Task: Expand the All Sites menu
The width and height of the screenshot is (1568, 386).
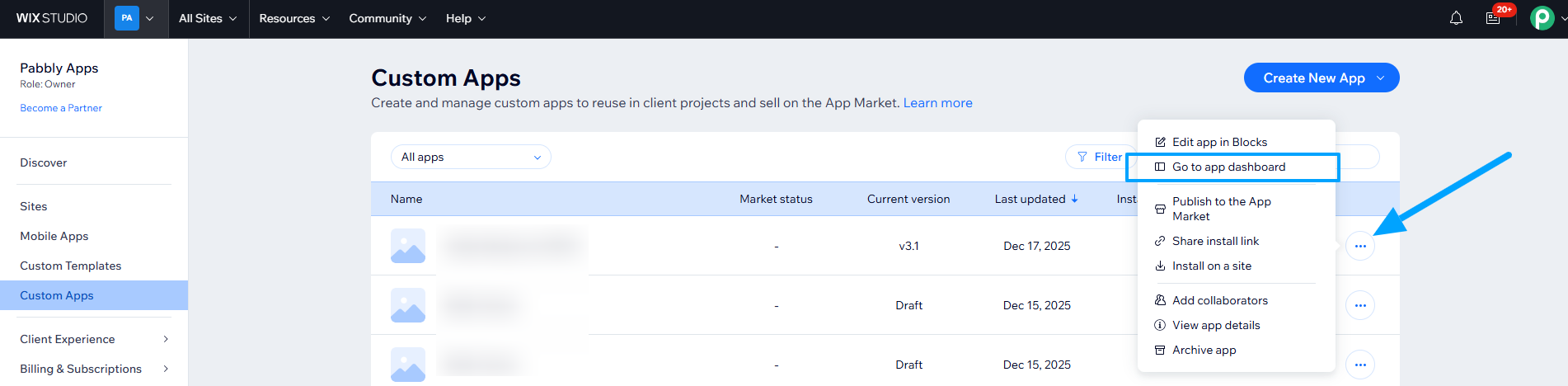Action: (208, 18)
